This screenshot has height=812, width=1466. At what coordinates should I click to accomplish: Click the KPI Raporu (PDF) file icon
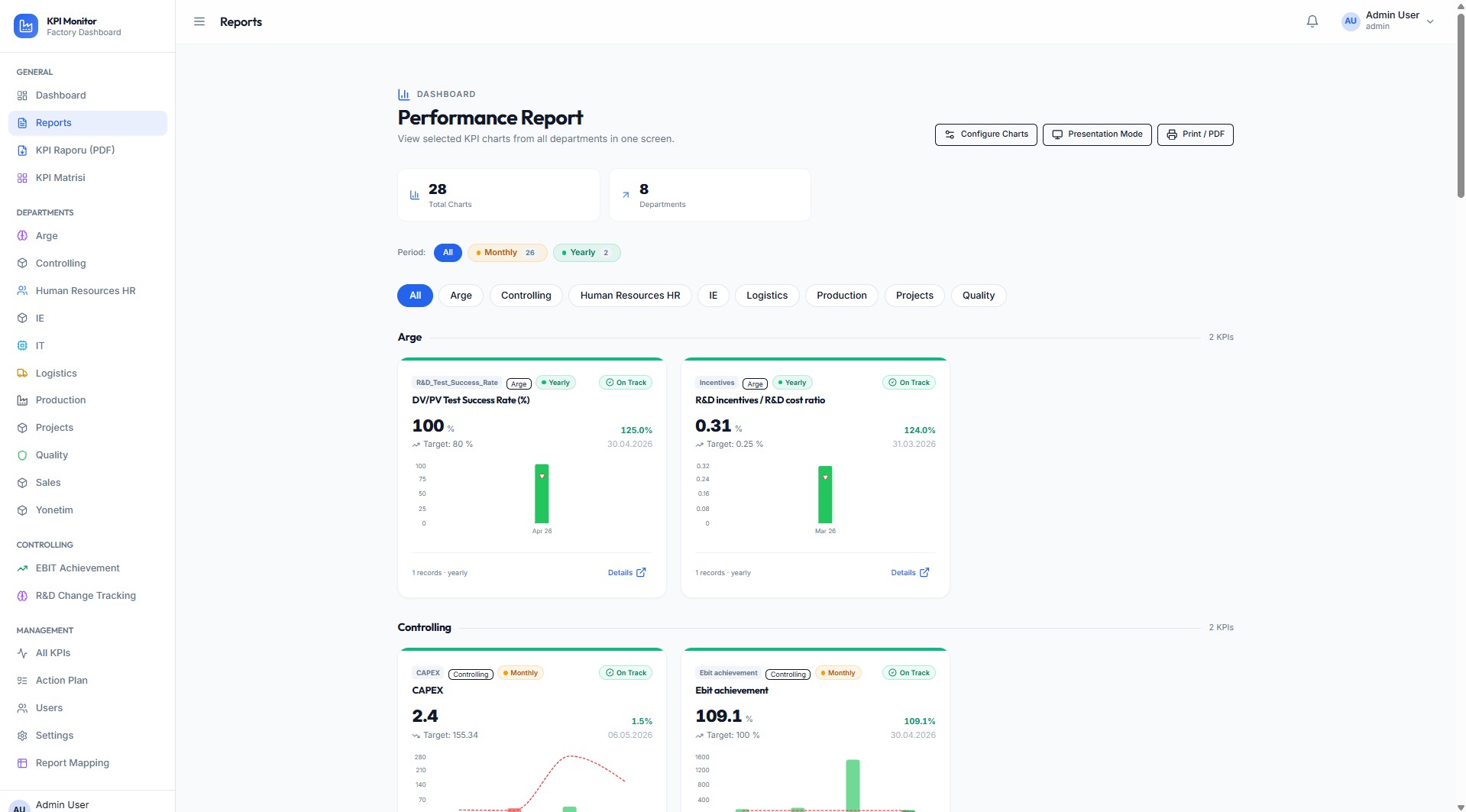coord(22,150)
